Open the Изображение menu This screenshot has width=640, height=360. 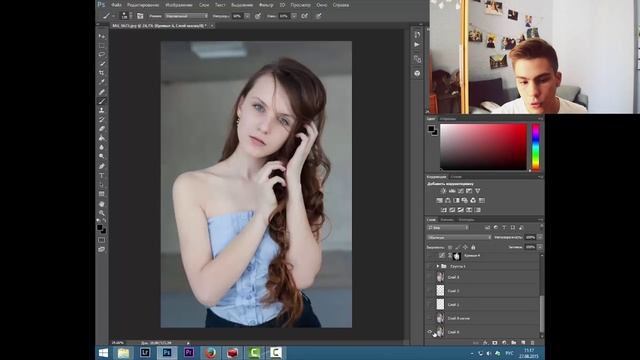point(179,5)
